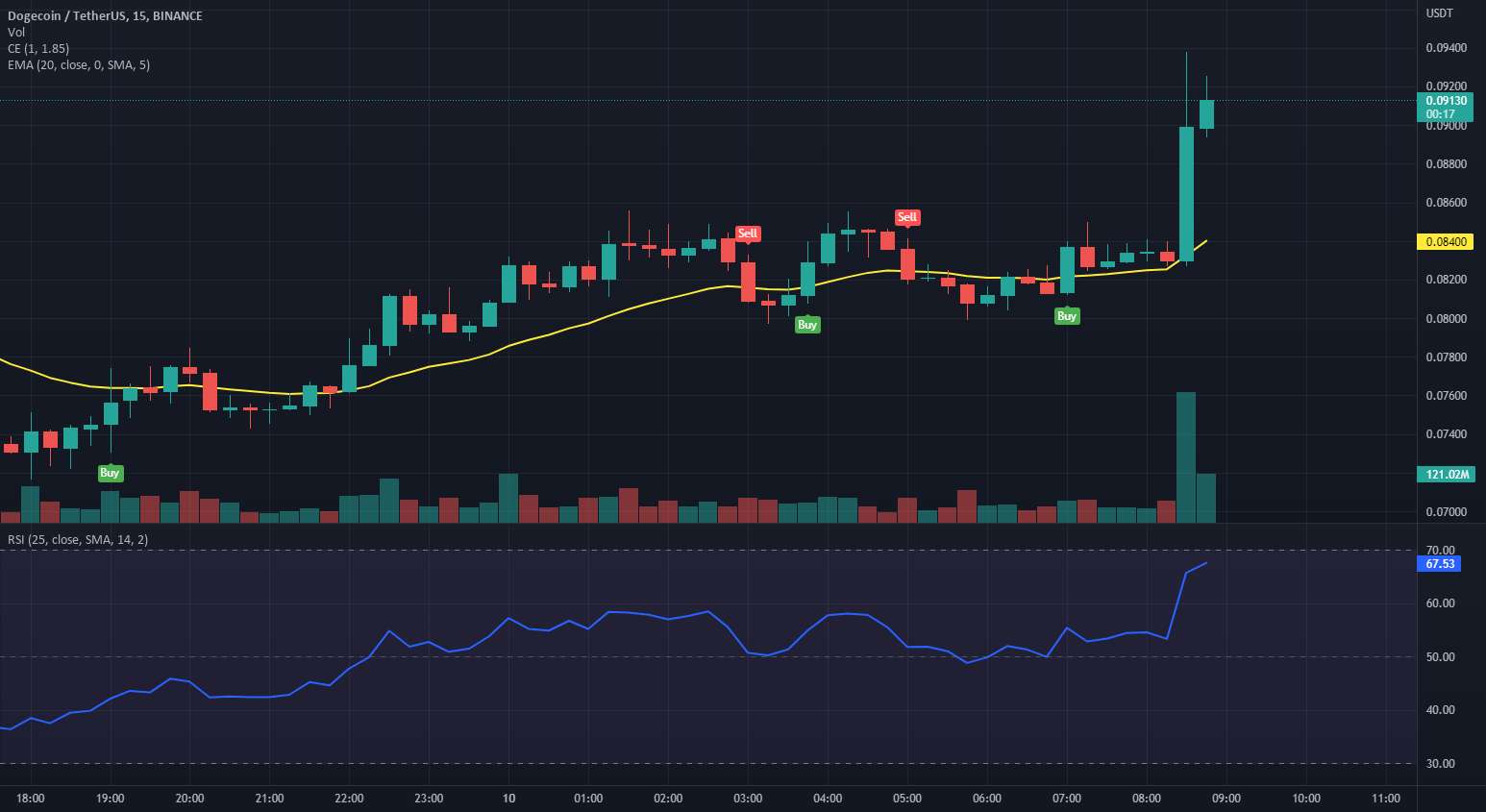This screenshot has height=812, width=1486.
Task: Click the 20:00 time axis label
Action: (x=190, y=799)
